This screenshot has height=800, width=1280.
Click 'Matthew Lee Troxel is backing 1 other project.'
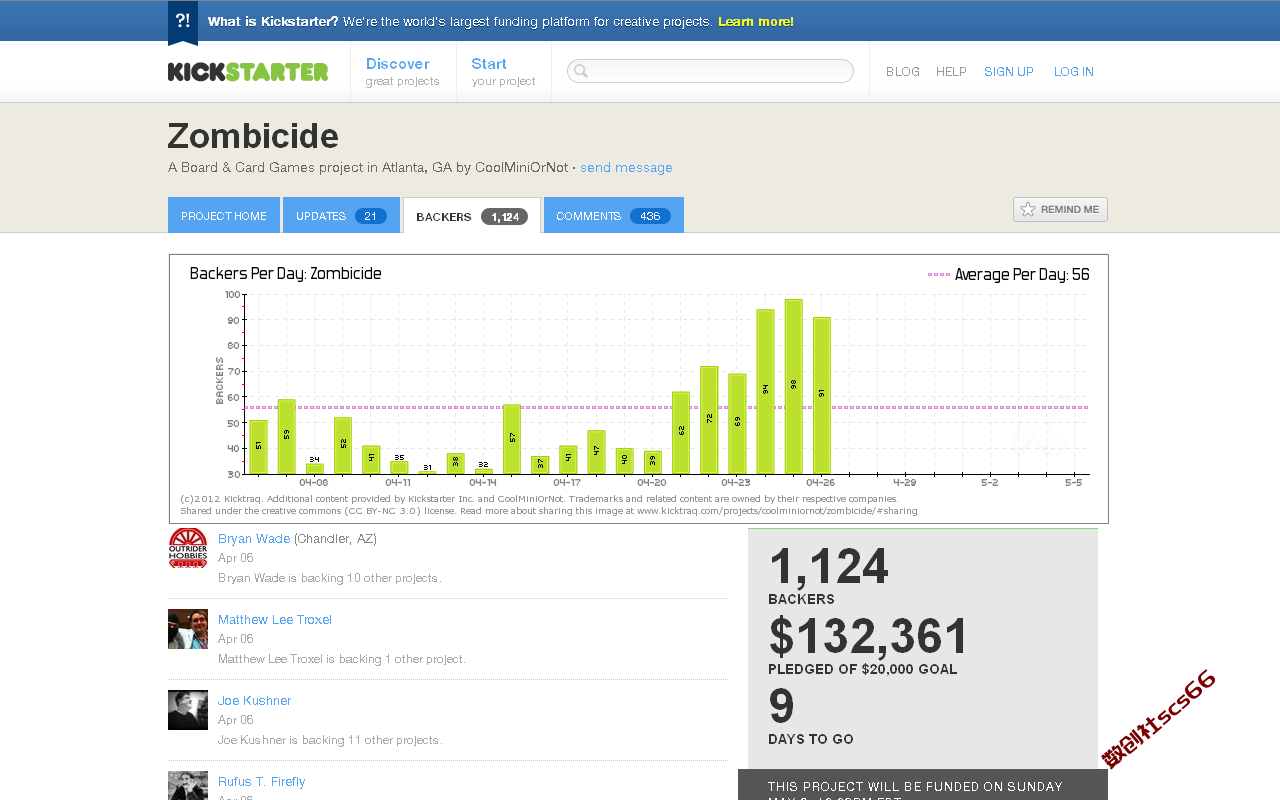(342, 659)
